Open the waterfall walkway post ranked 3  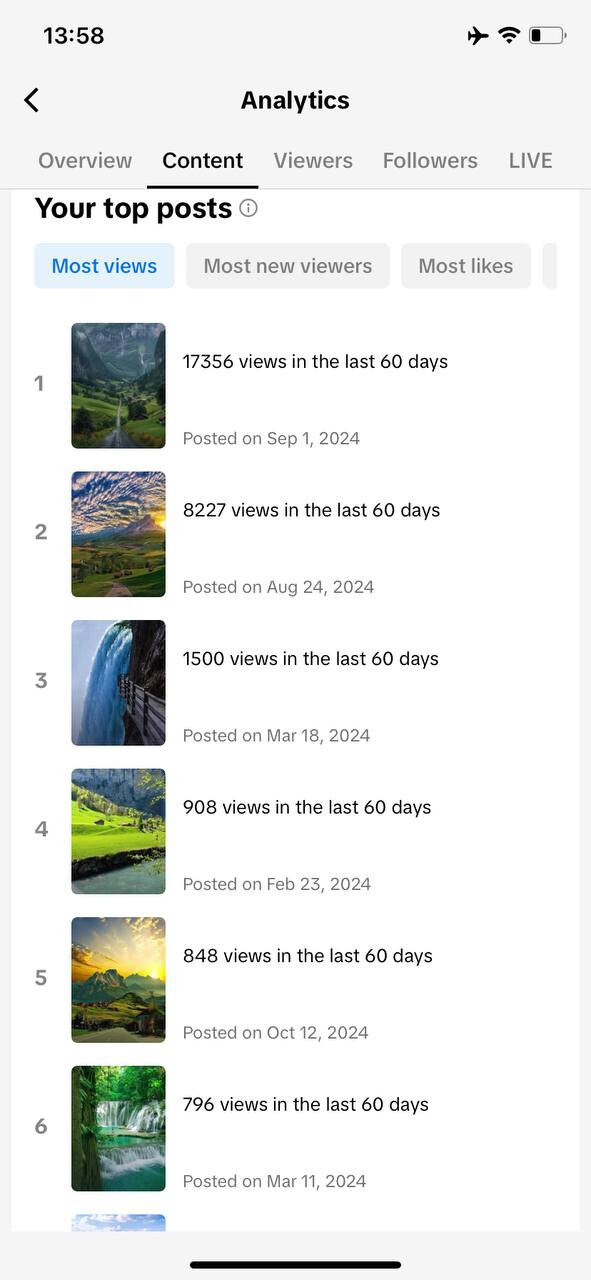pyautogui.click(x=118, y=683)
